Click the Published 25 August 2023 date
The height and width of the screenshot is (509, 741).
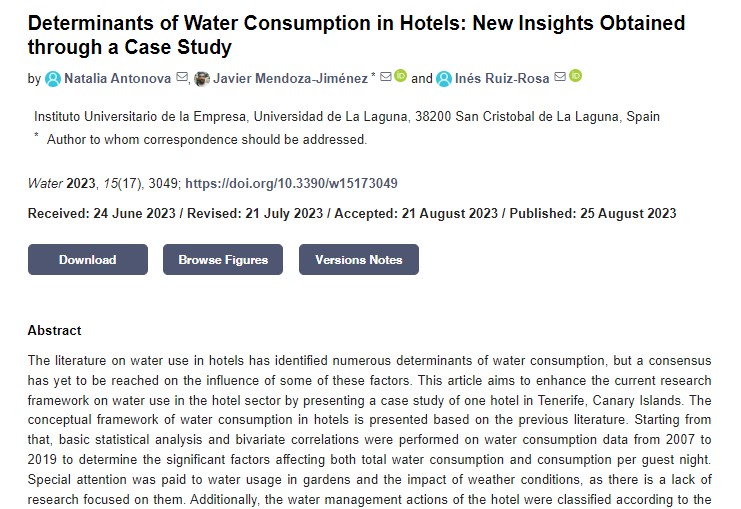pyautogui.click(x=593, y=214)
